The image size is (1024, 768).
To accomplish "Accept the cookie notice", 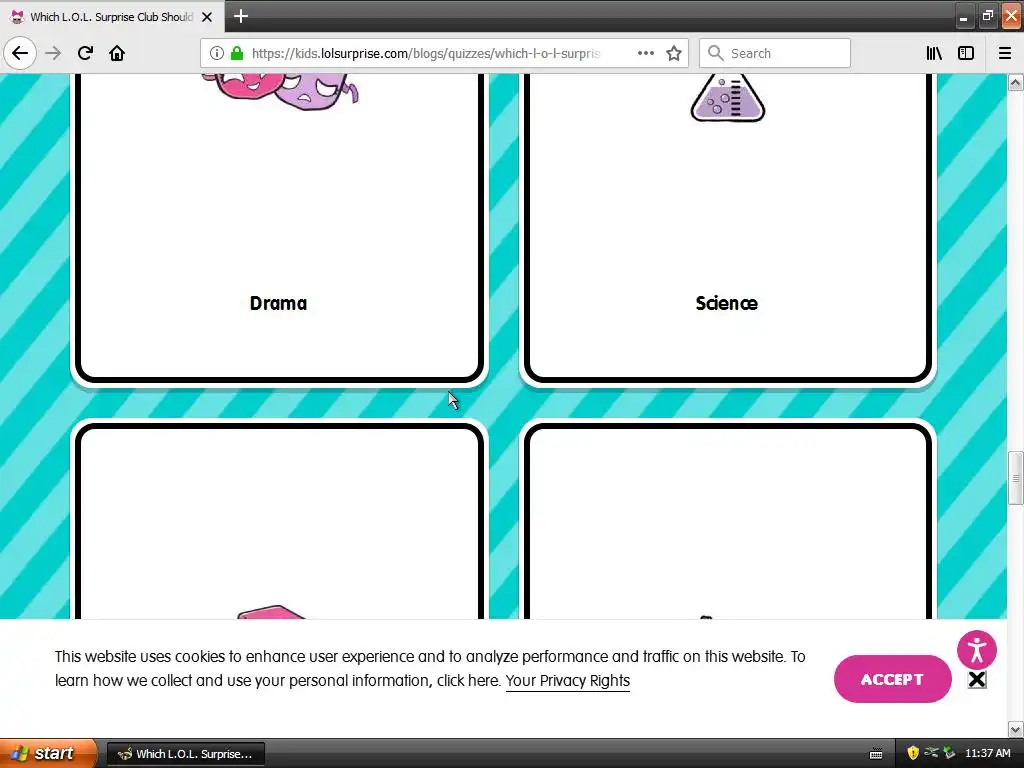I will click(x=892, y=679).
